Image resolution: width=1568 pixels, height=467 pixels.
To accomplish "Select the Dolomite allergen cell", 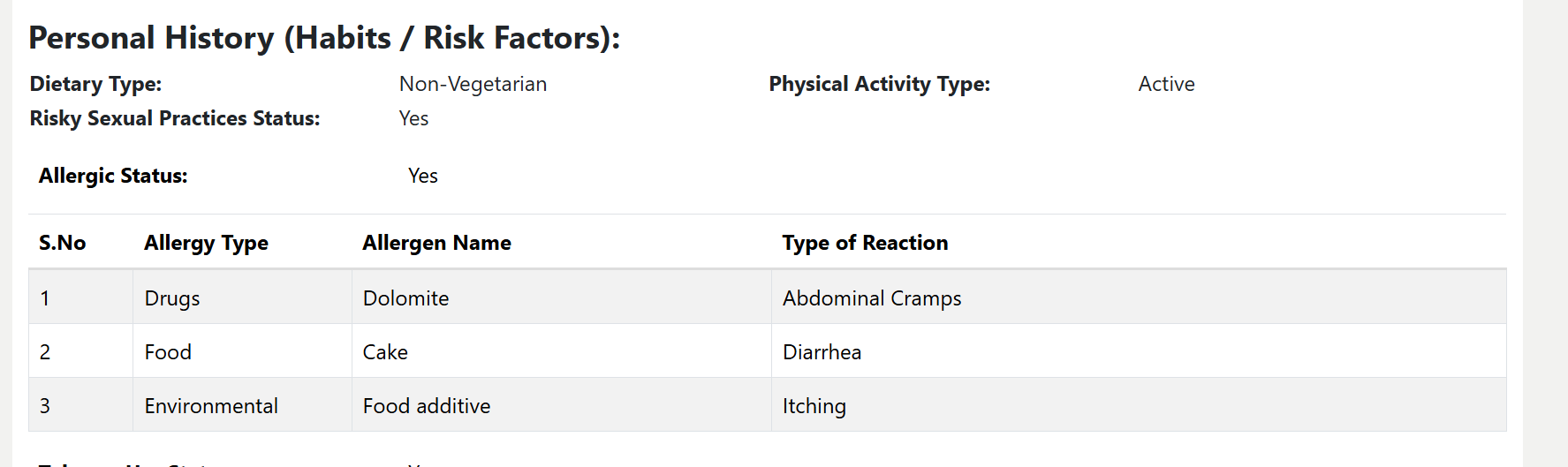I will point(405,298).
